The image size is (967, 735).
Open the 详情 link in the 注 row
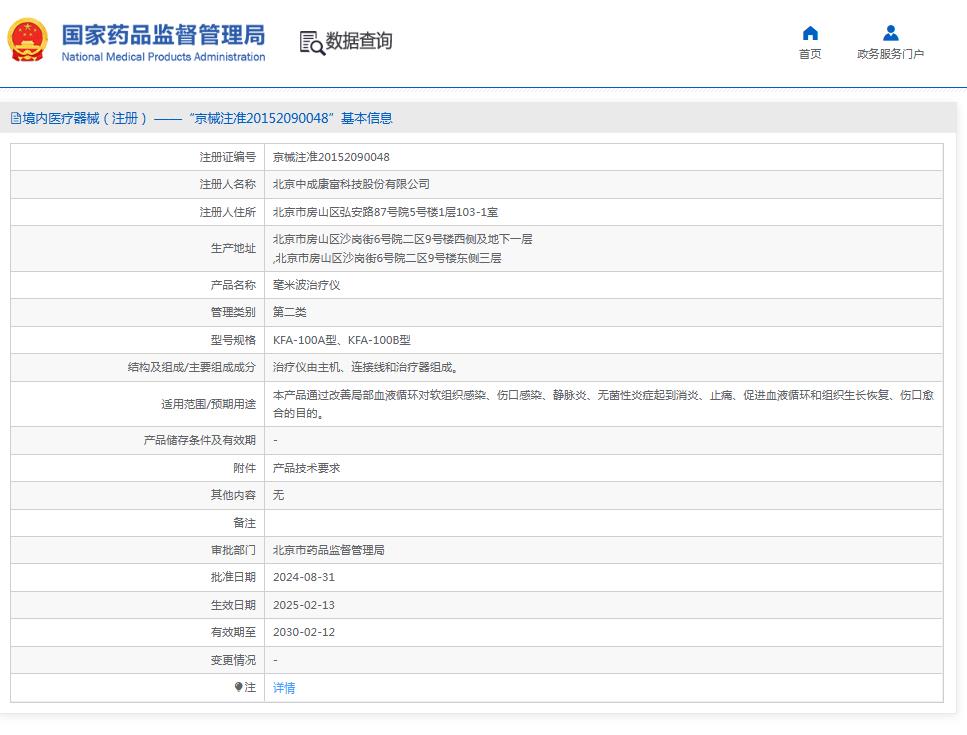tap(283, 687)
